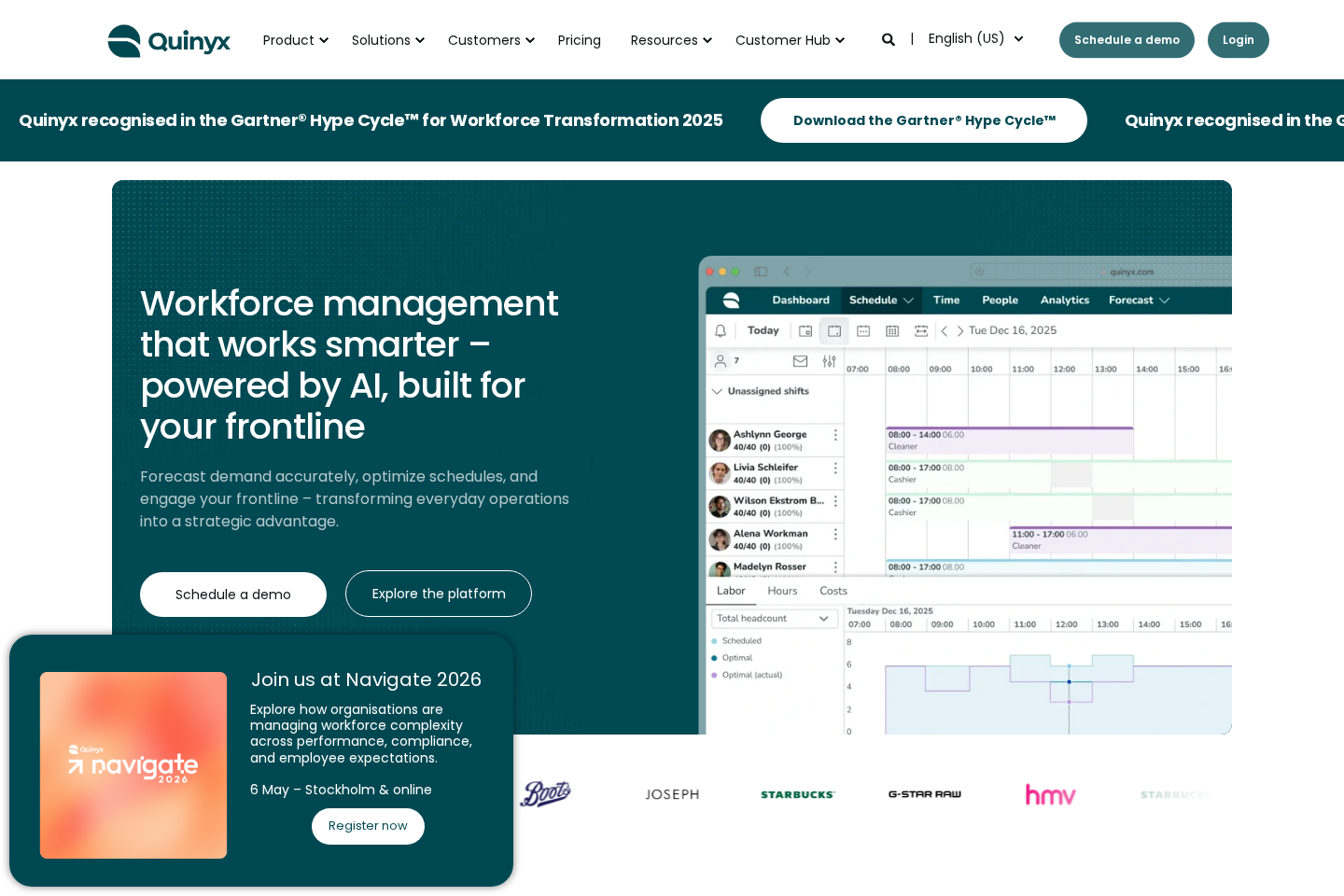Expand the Customer Hub menu

[790, 40]
